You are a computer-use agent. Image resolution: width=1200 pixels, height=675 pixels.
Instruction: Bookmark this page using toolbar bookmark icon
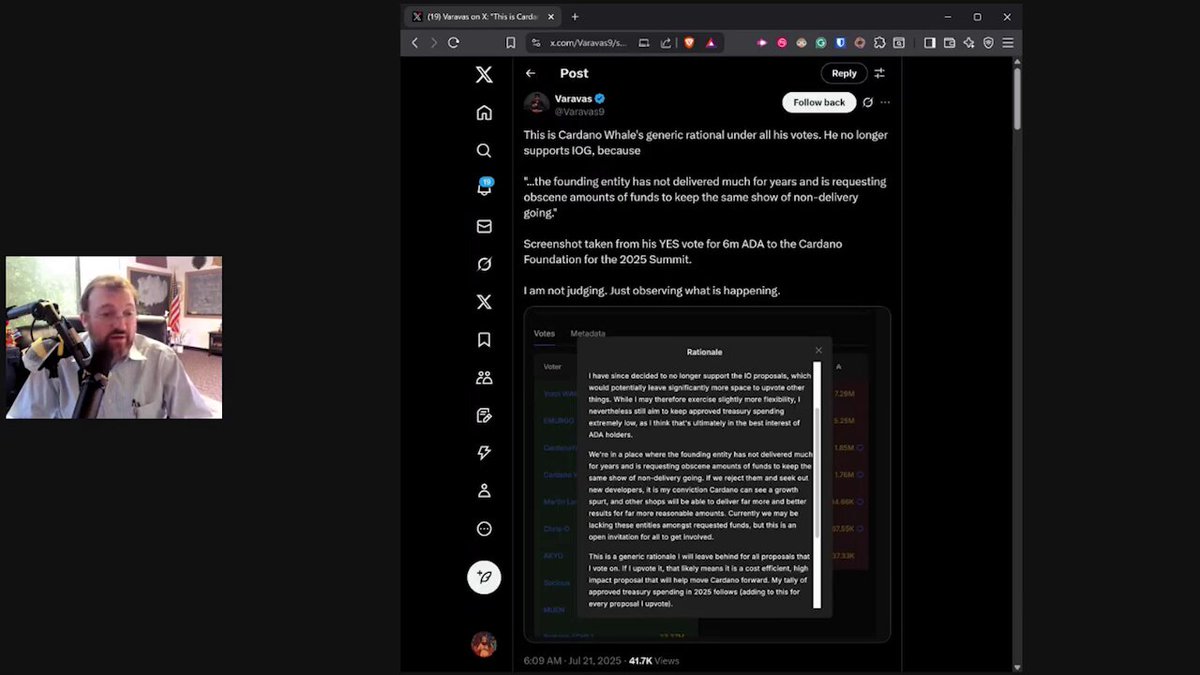click(510, 43)
